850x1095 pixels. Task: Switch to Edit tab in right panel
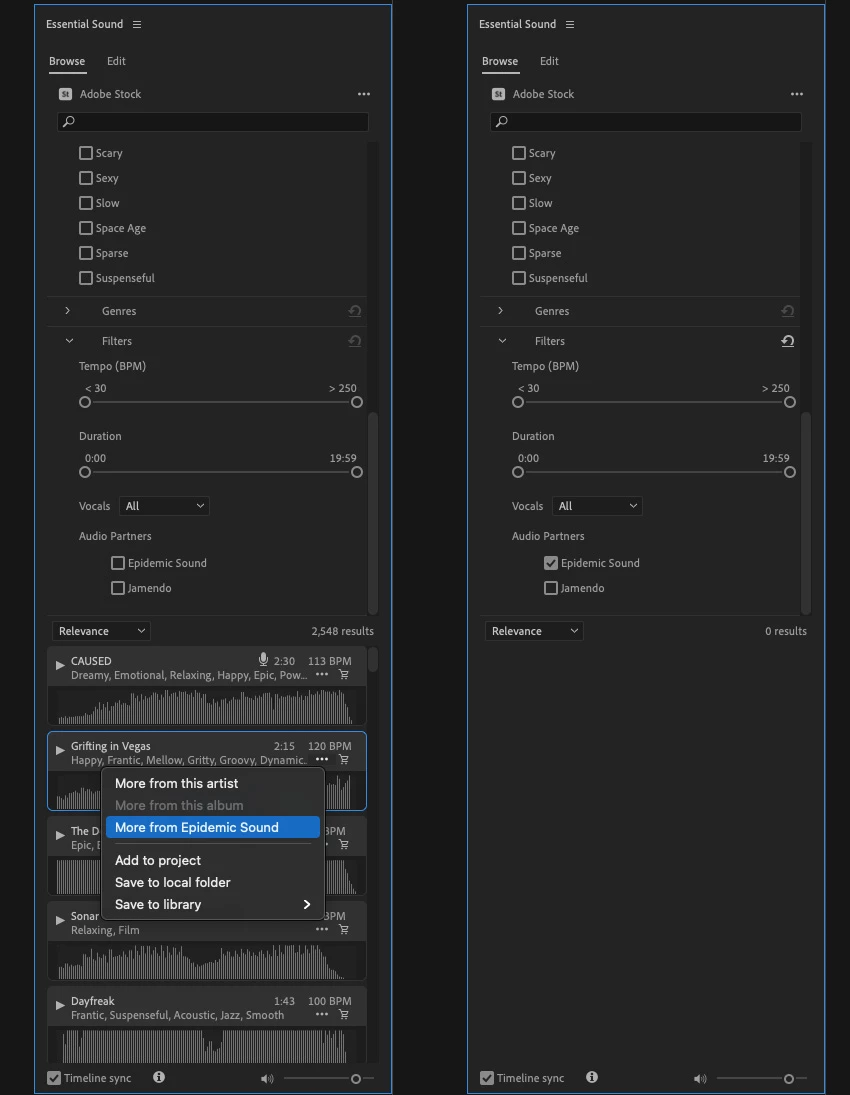pos(549,61)
